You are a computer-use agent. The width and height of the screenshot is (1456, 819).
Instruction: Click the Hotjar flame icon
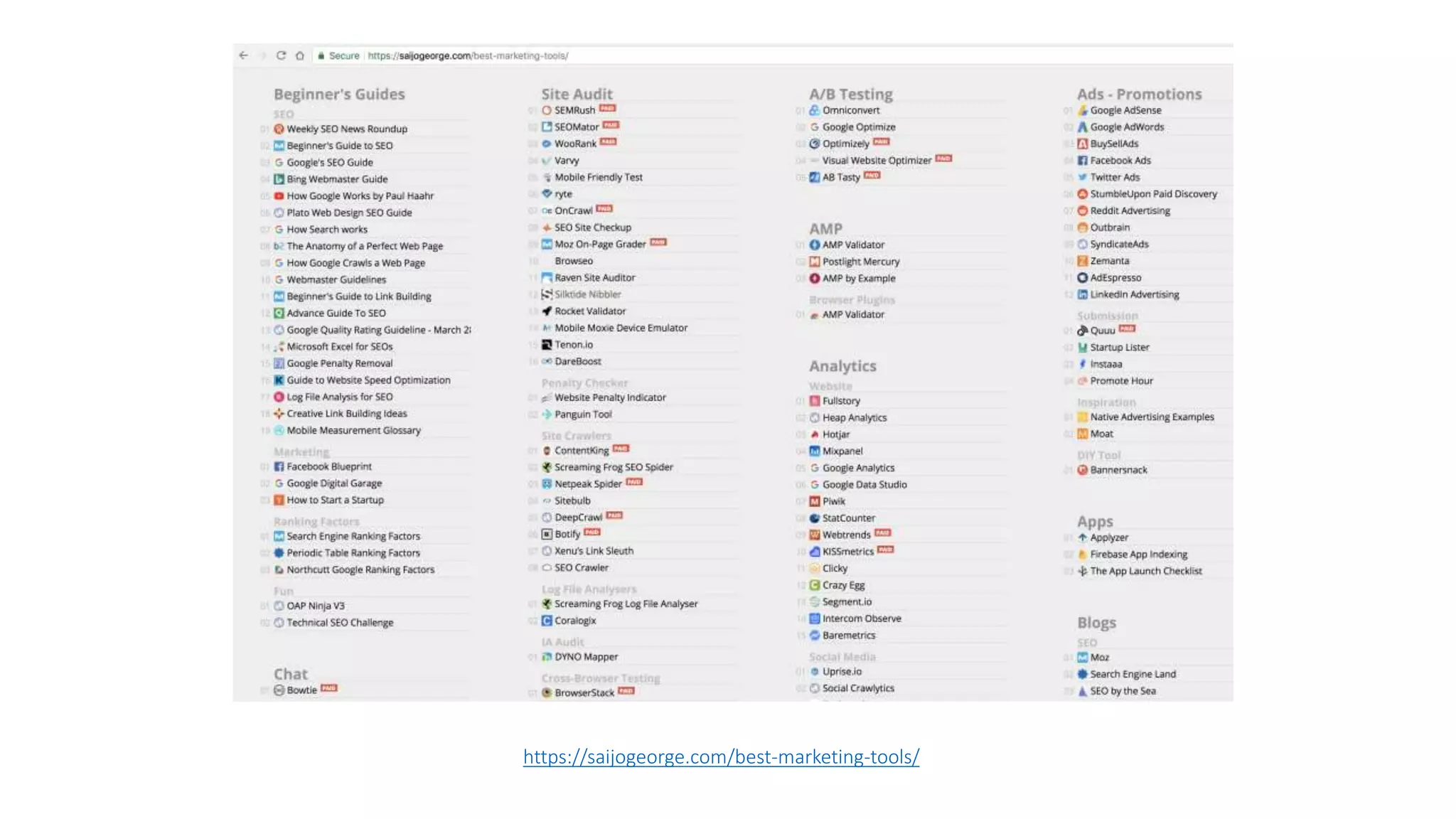point(815,434)
